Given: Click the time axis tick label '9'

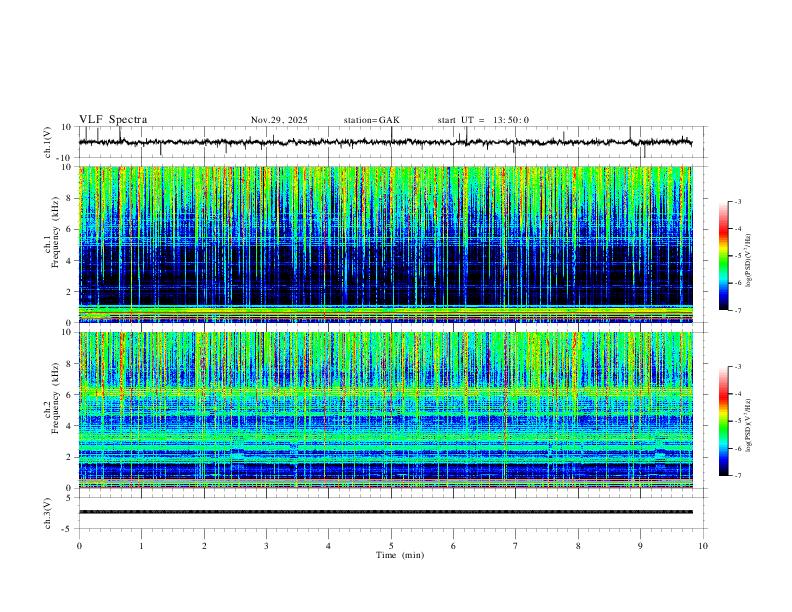Looking at the screenshot, I should (640, 546).
